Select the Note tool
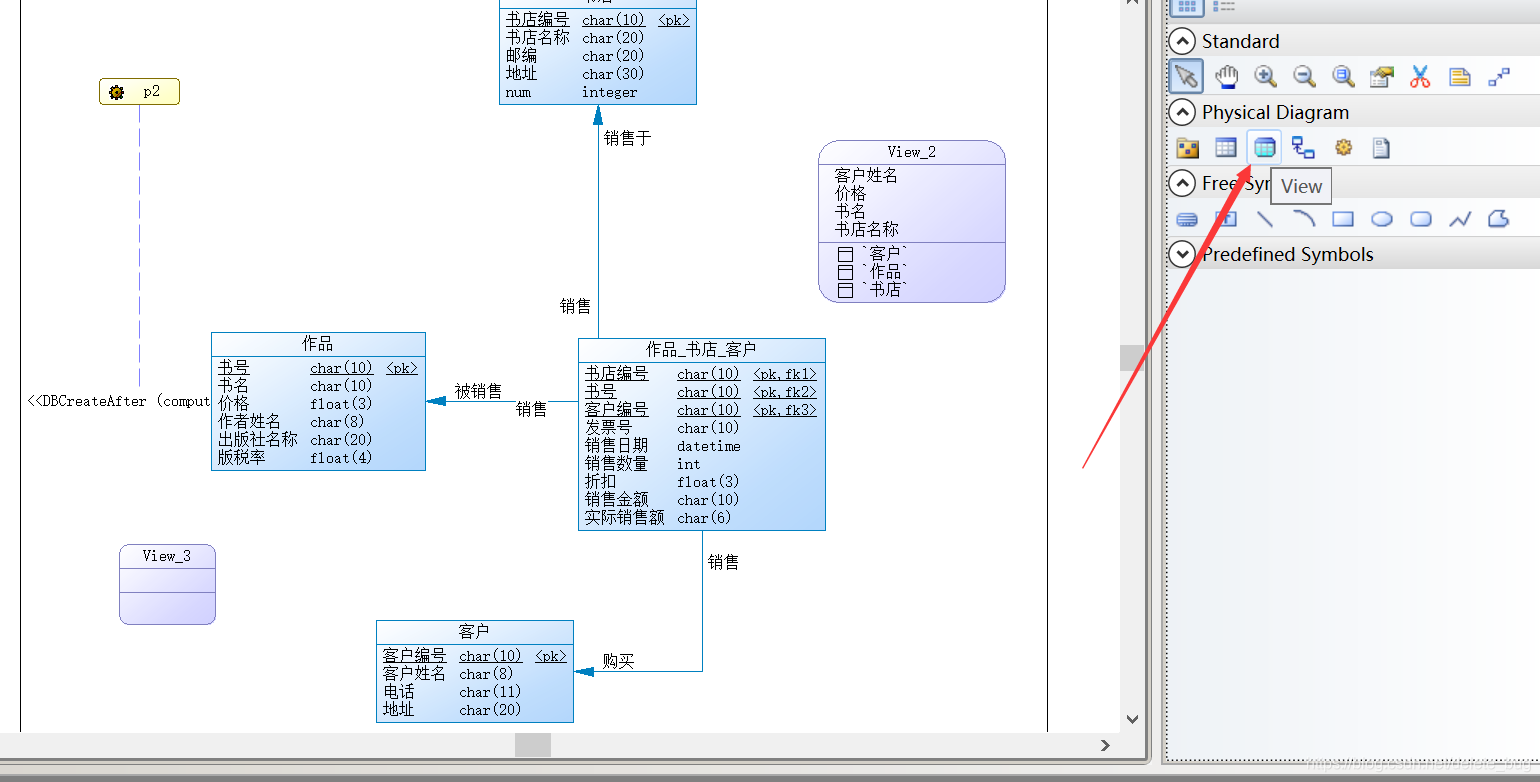This screenshot has height=782, width=1540. tap(1459, 76)
